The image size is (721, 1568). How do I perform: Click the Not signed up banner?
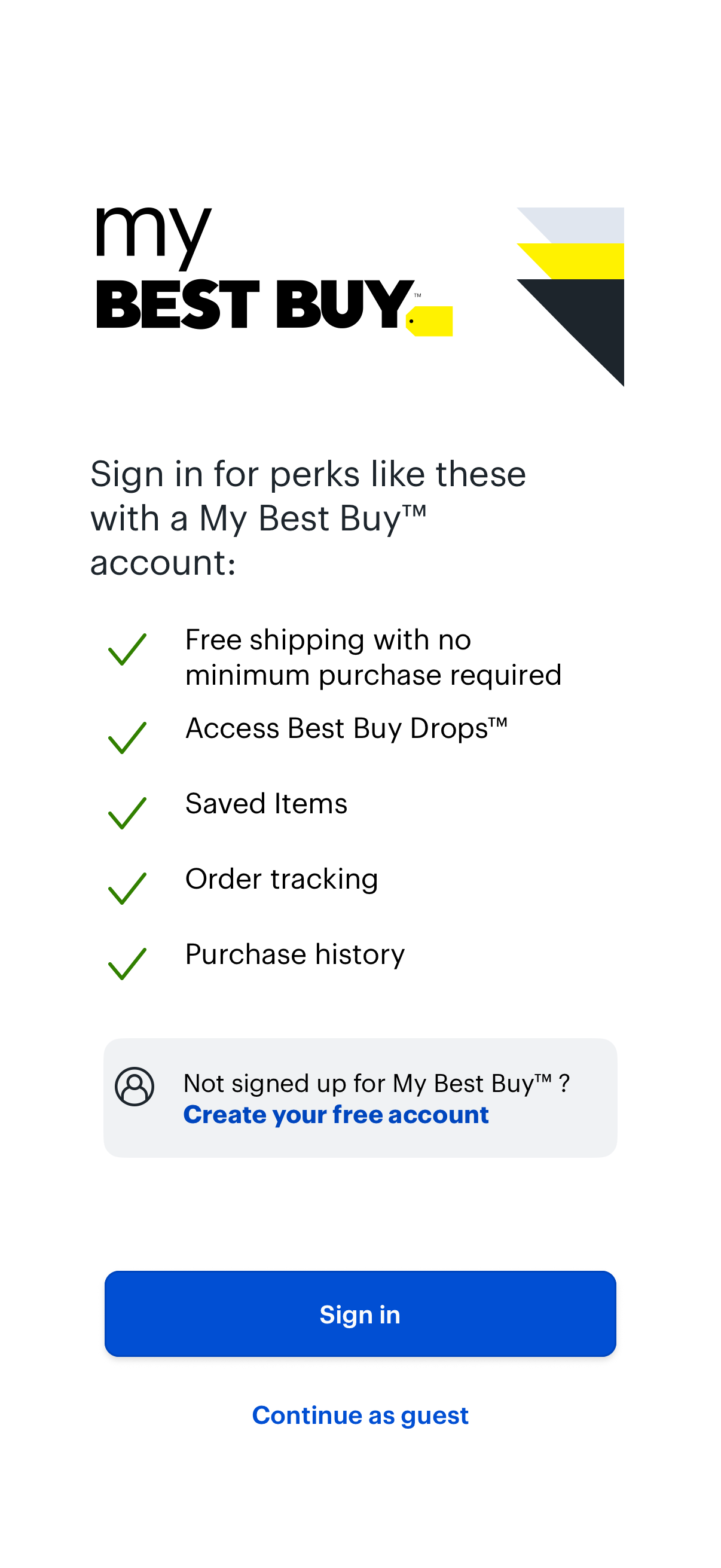(x=360, y=1096)
